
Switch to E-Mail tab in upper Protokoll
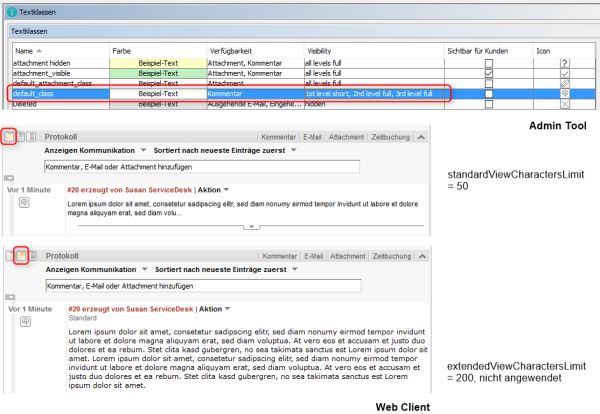pos(313,135)
